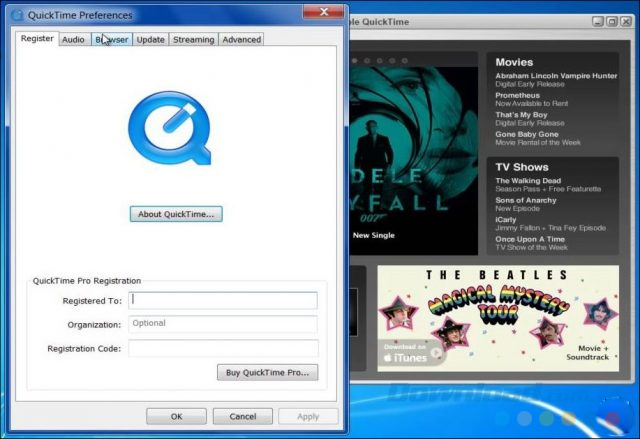
Task: Select the last carousel page dot
Action: pyautogui.click(x=405, y=61)
